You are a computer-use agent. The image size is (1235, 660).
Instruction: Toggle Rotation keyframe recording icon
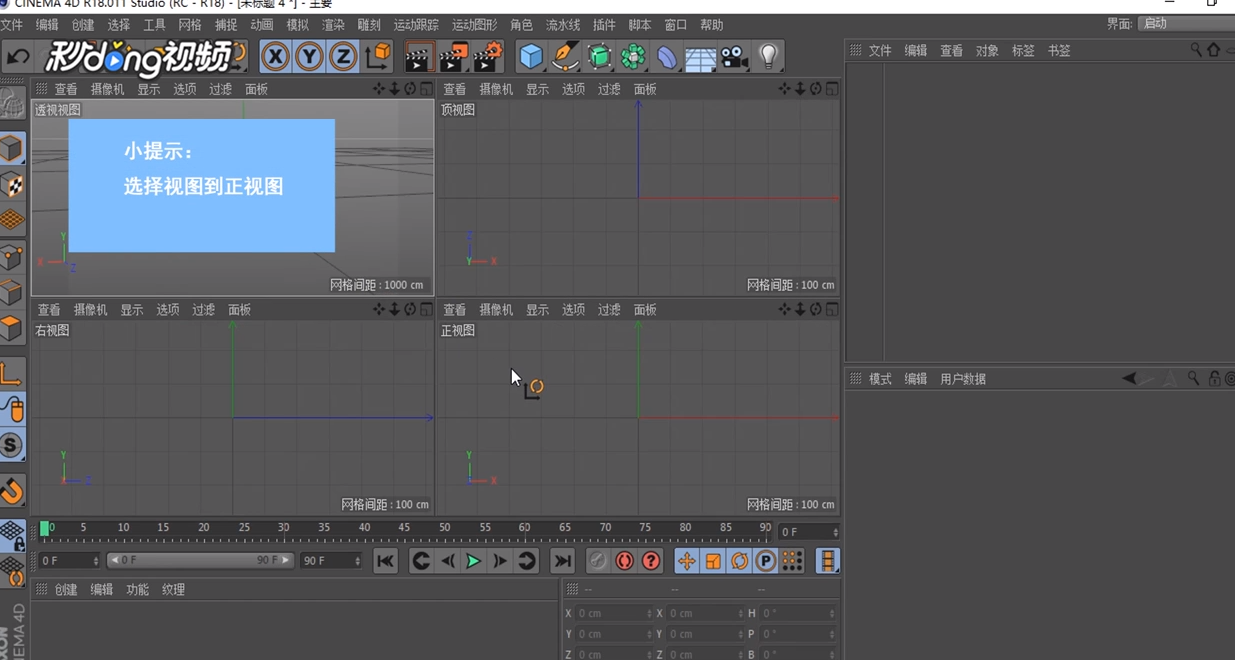pyautogui.click(x=739, y=561)
